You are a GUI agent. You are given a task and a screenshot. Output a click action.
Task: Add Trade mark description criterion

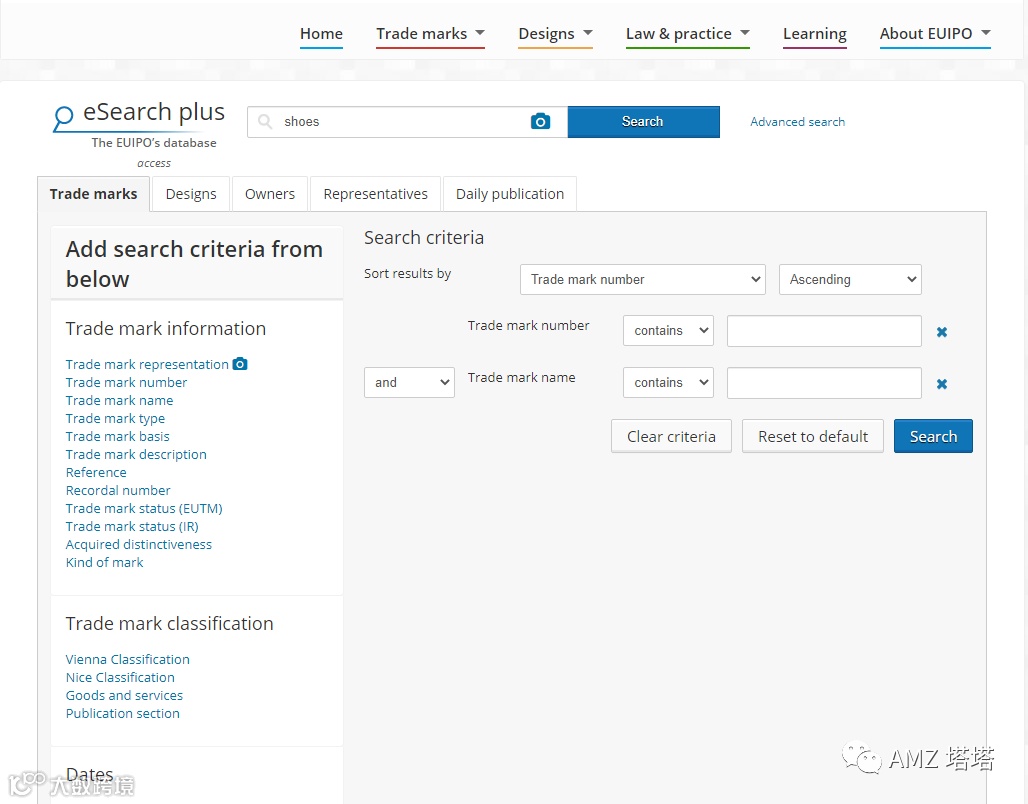[136, 454]
